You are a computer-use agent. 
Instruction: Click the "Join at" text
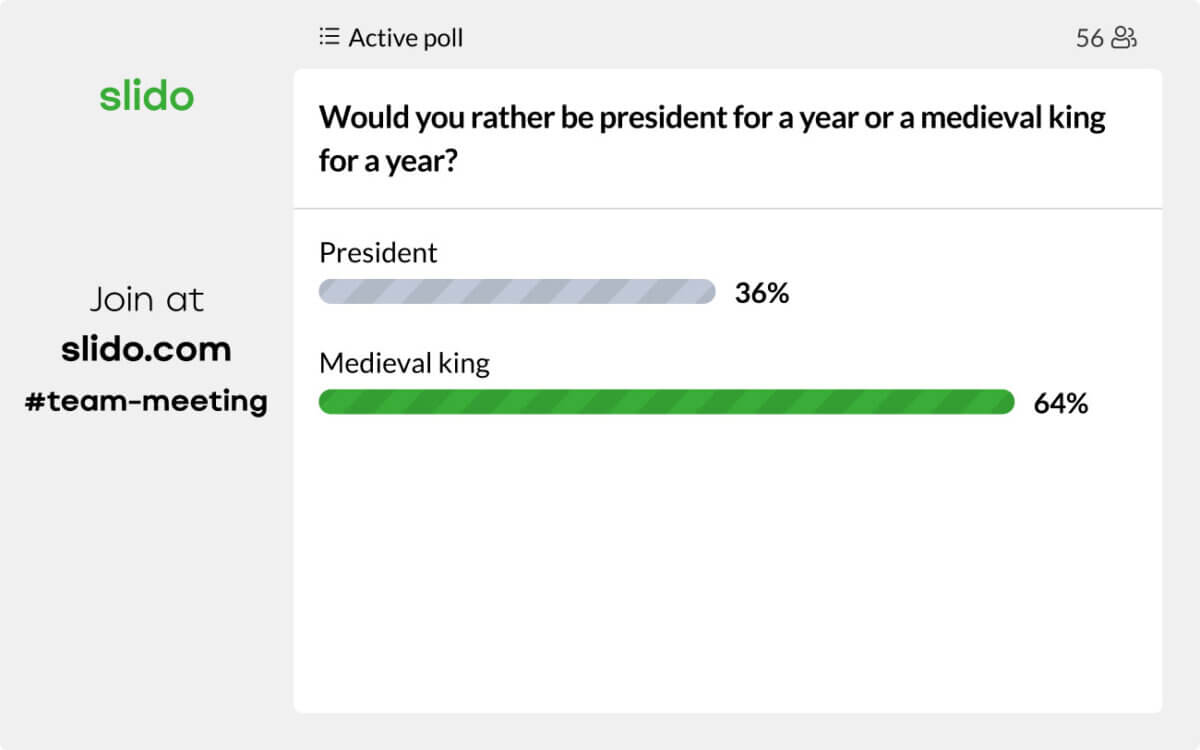(x=146, y=299)
